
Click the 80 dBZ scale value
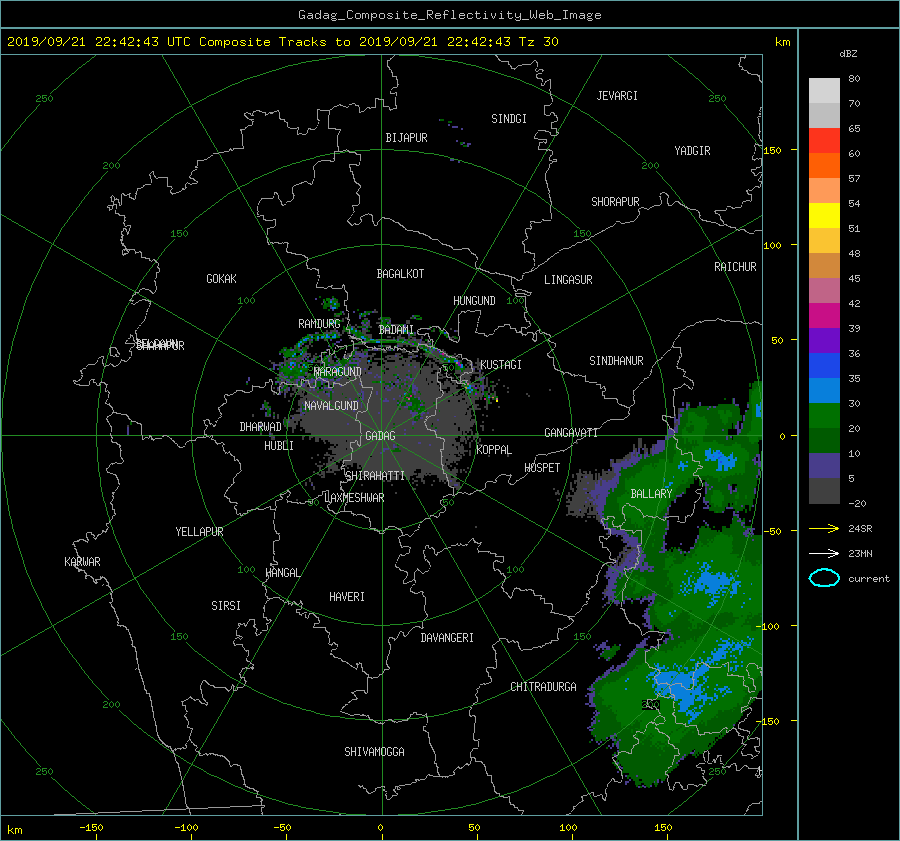coord(854,79)
